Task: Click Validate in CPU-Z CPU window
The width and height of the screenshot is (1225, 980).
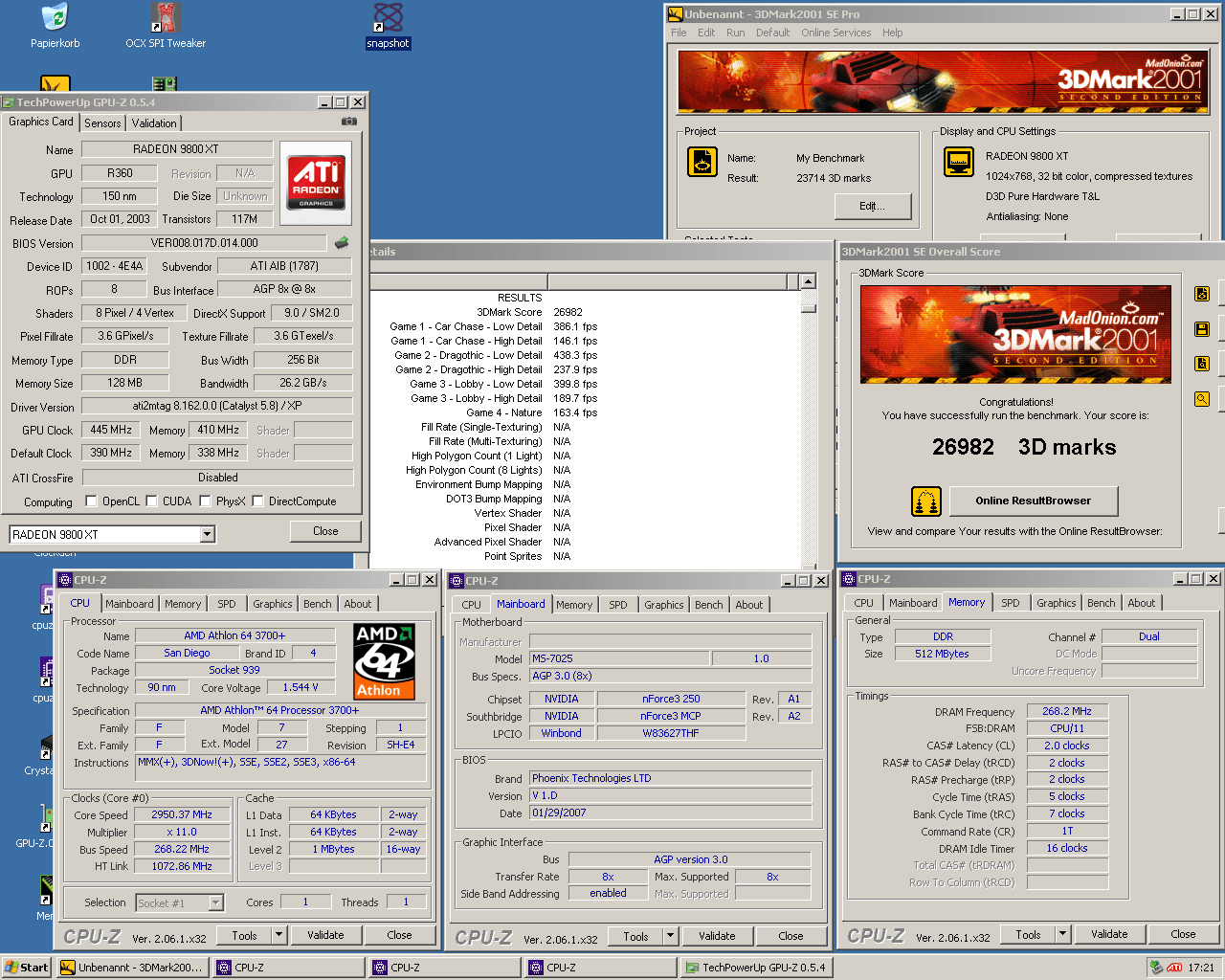Action: tap(325, 935)
